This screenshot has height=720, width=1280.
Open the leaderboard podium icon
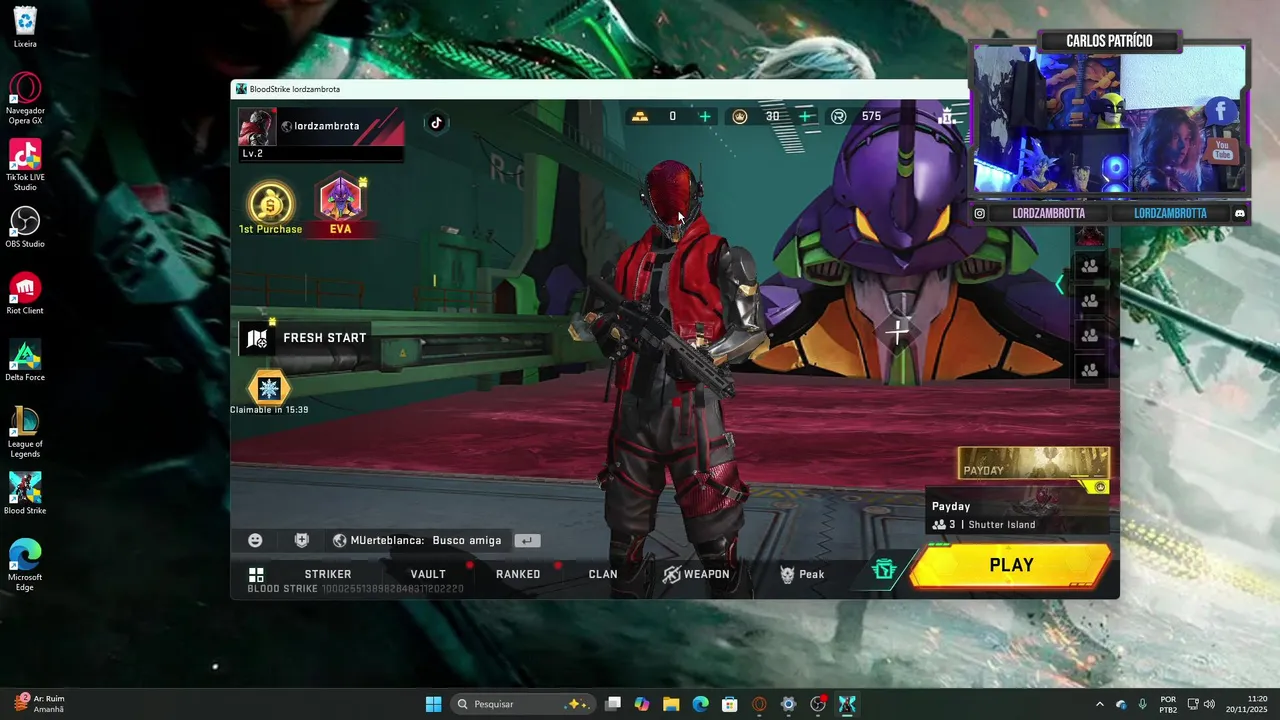(948, 117)
